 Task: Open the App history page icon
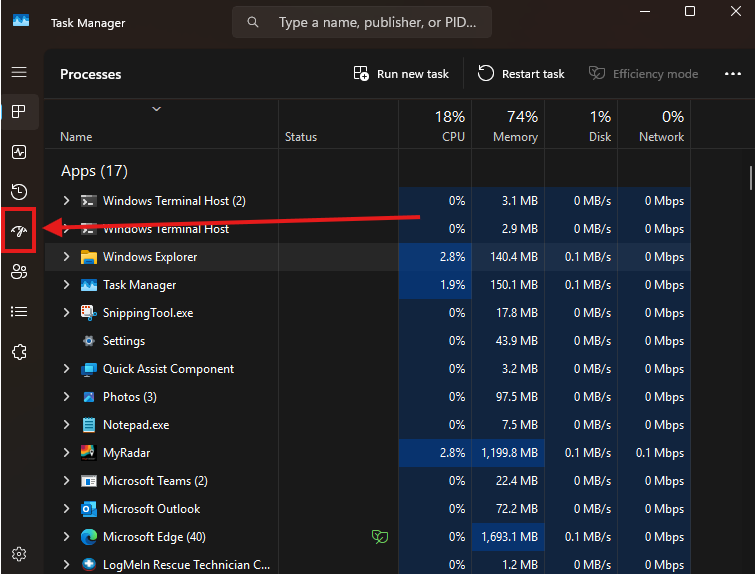[x=19, y=192]
